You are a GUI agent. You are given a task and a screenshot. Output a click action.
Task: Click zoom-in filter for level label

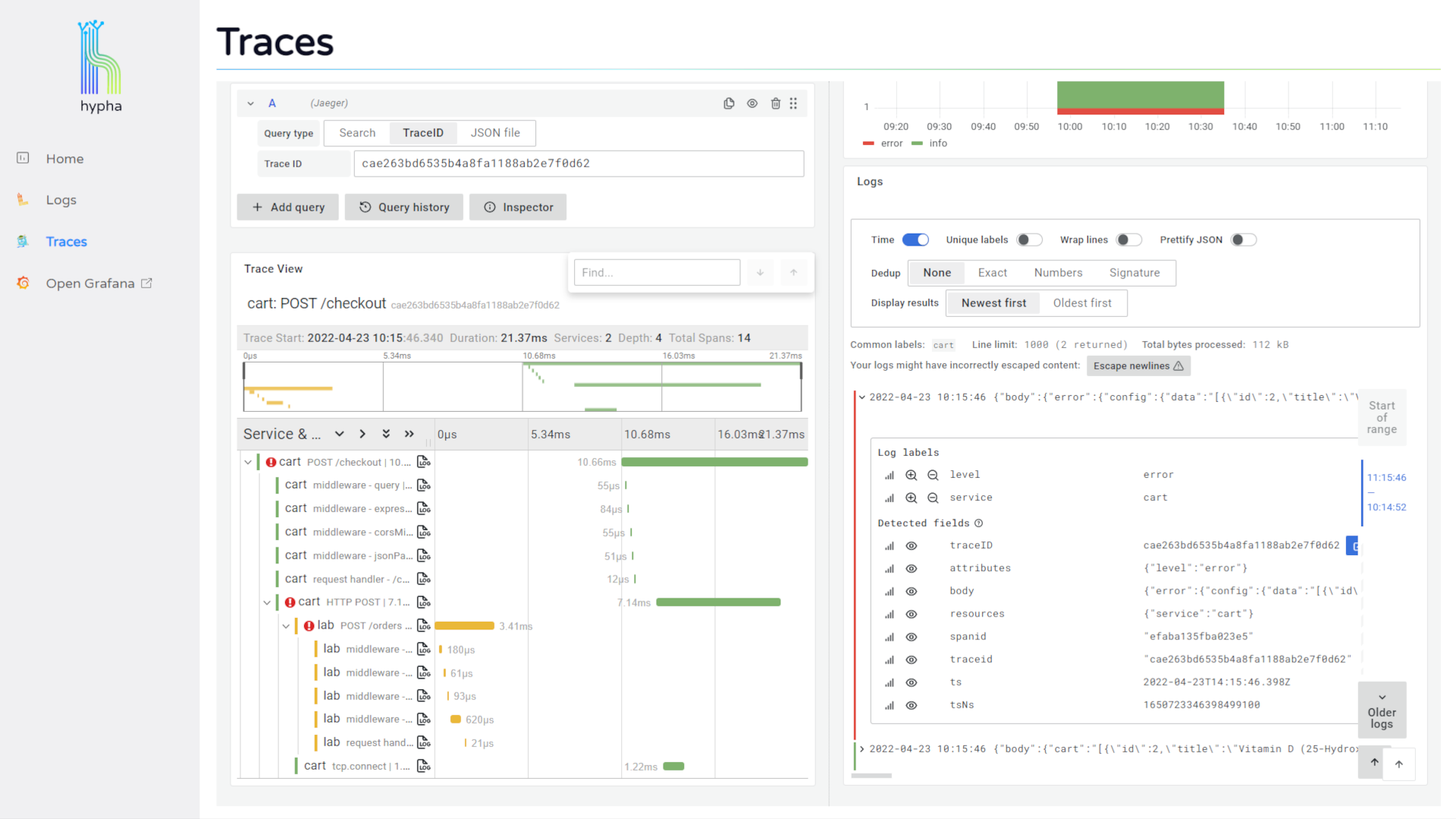coord(912,475)
